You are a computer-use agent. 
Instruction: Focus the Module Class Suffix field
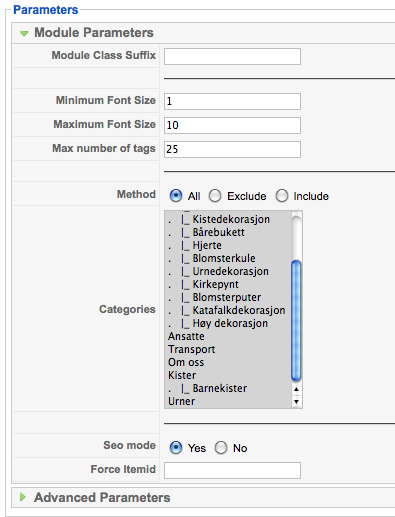[232, 56]
